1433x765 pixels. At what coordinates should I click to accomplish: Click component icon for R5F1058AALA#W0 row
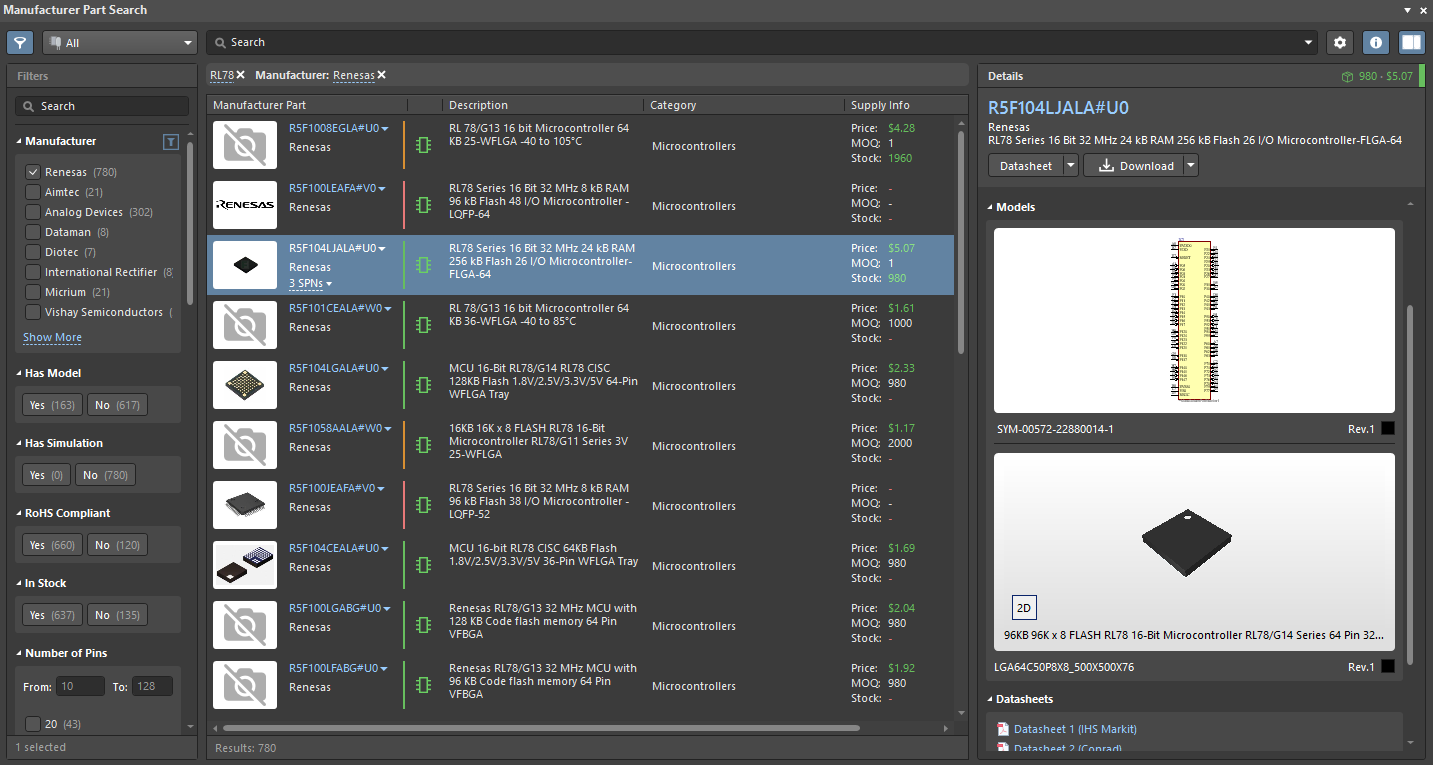(x=423, y=445)
